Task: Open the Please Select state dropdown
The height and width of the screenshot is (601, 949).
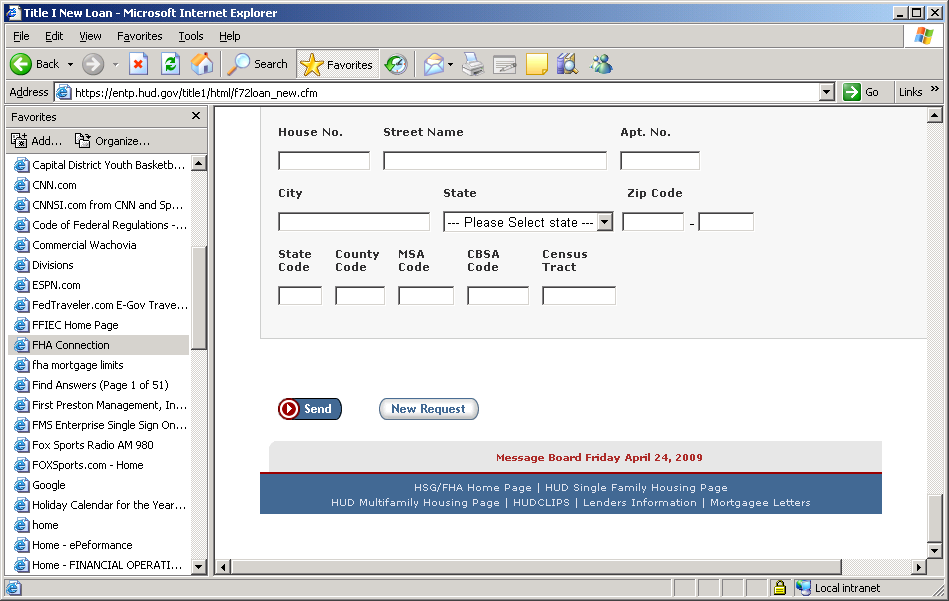Action: (x=528, y=222)
